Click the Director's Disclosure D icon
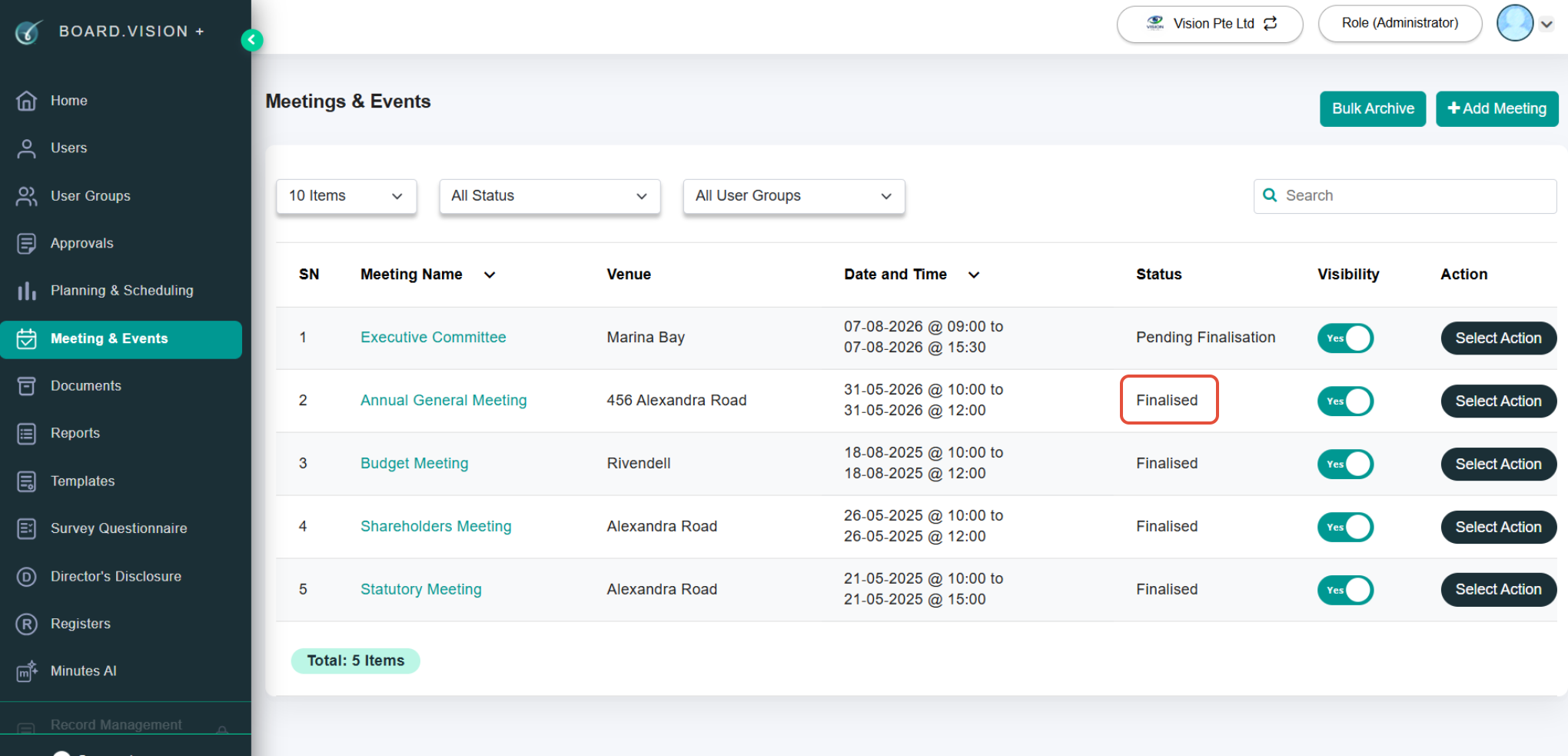This screenshot has height=756, width=1568. pyautogui.click(x=27, y=577)
